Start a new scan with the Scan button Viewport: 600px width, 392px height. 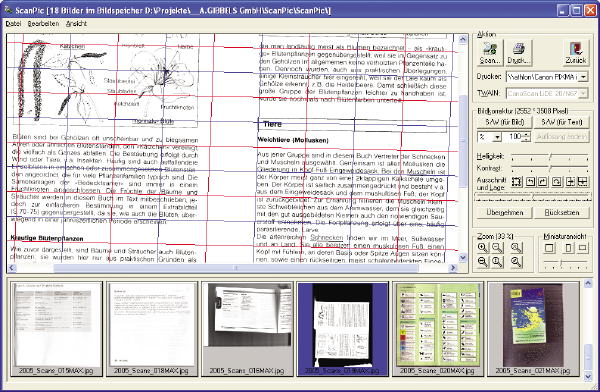[x=490, y=52]
